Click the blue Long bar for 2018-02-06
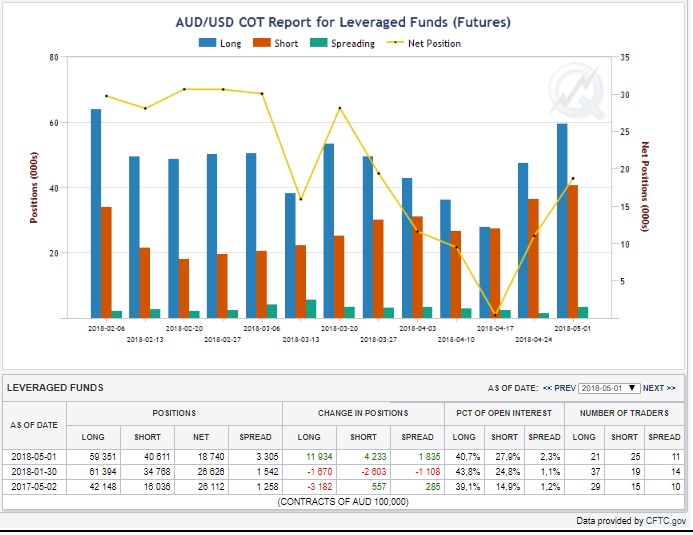The width and height of the screenshot is (693, 535). 96,213
